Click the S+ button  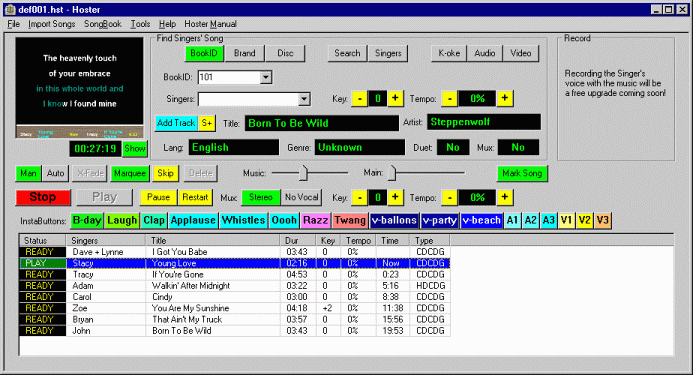[207, 123]
